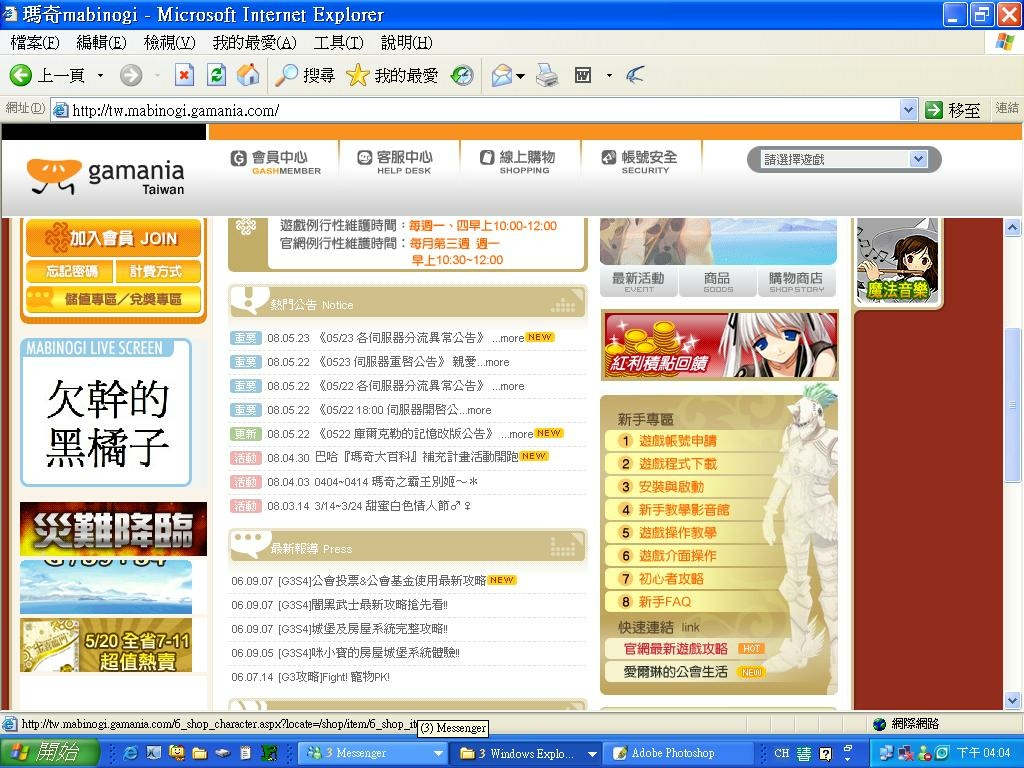
Task: Open the Mail button dropdown arrow
Action: [520, 76]
